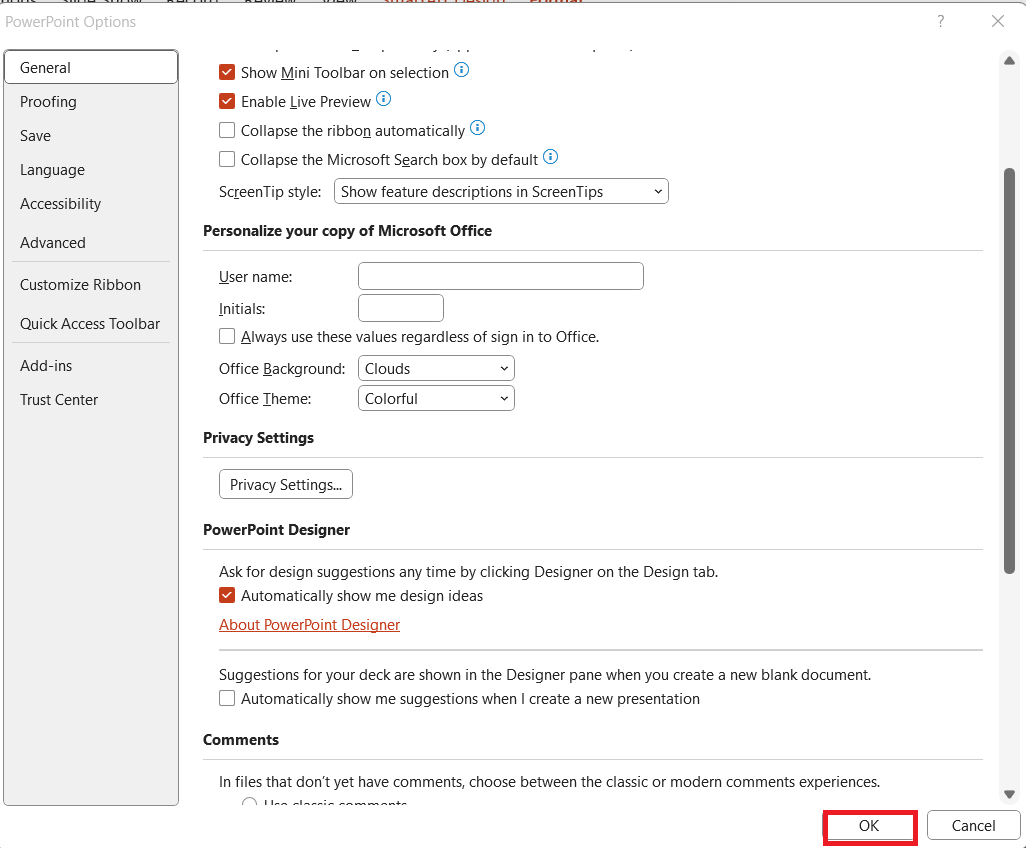Viewport: 1026px width, 848px height.
Task: Open info tip for Enable Live Preview
Action: pyautogui.click(x=383, y=99)
